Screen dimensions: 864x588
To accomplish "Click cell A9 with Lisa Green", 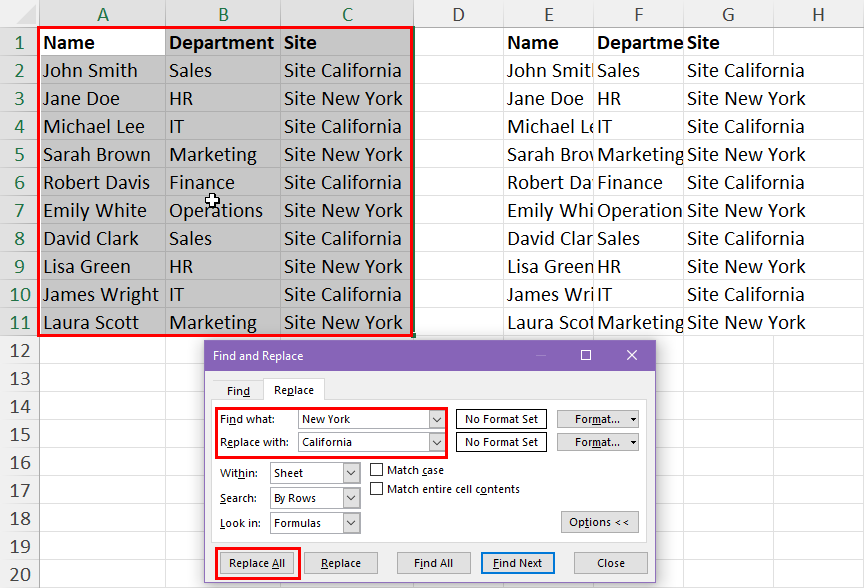I will click(x=102, y=266).
